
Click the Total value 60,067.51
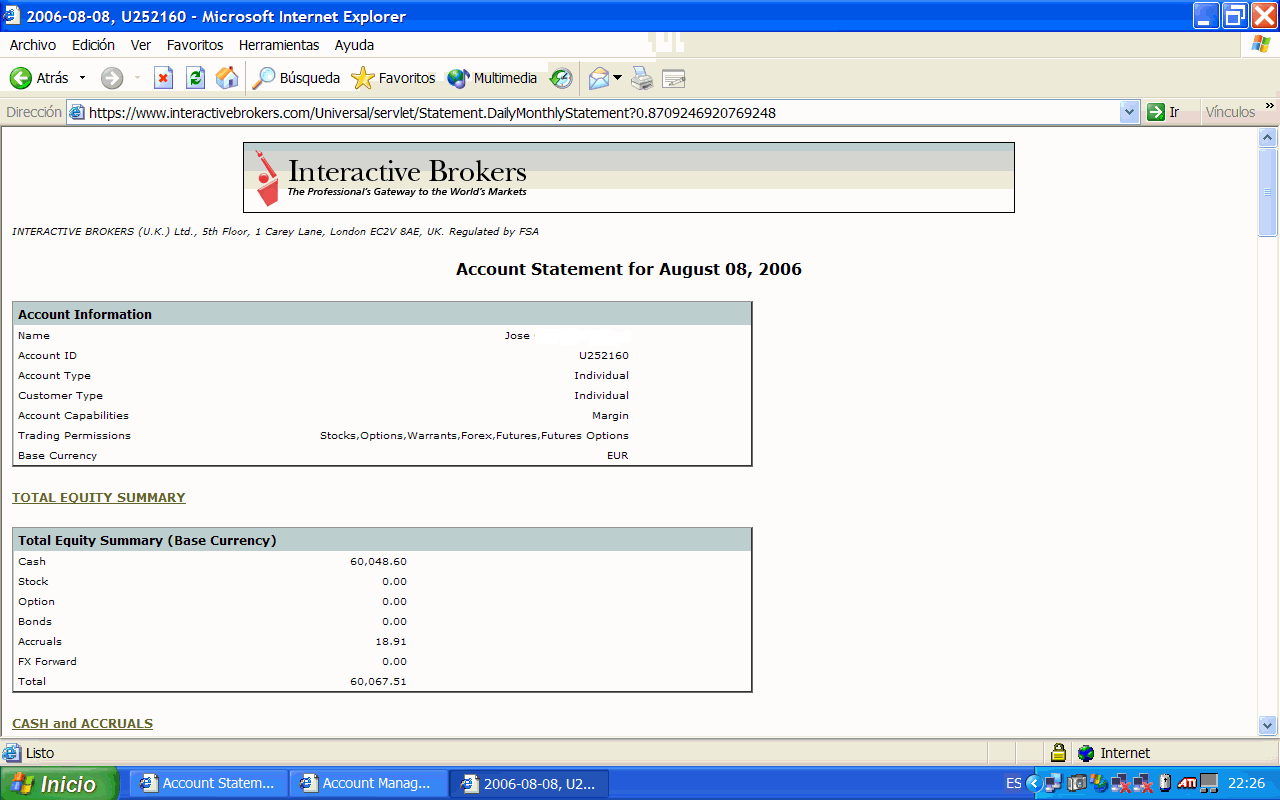[378, 682]
